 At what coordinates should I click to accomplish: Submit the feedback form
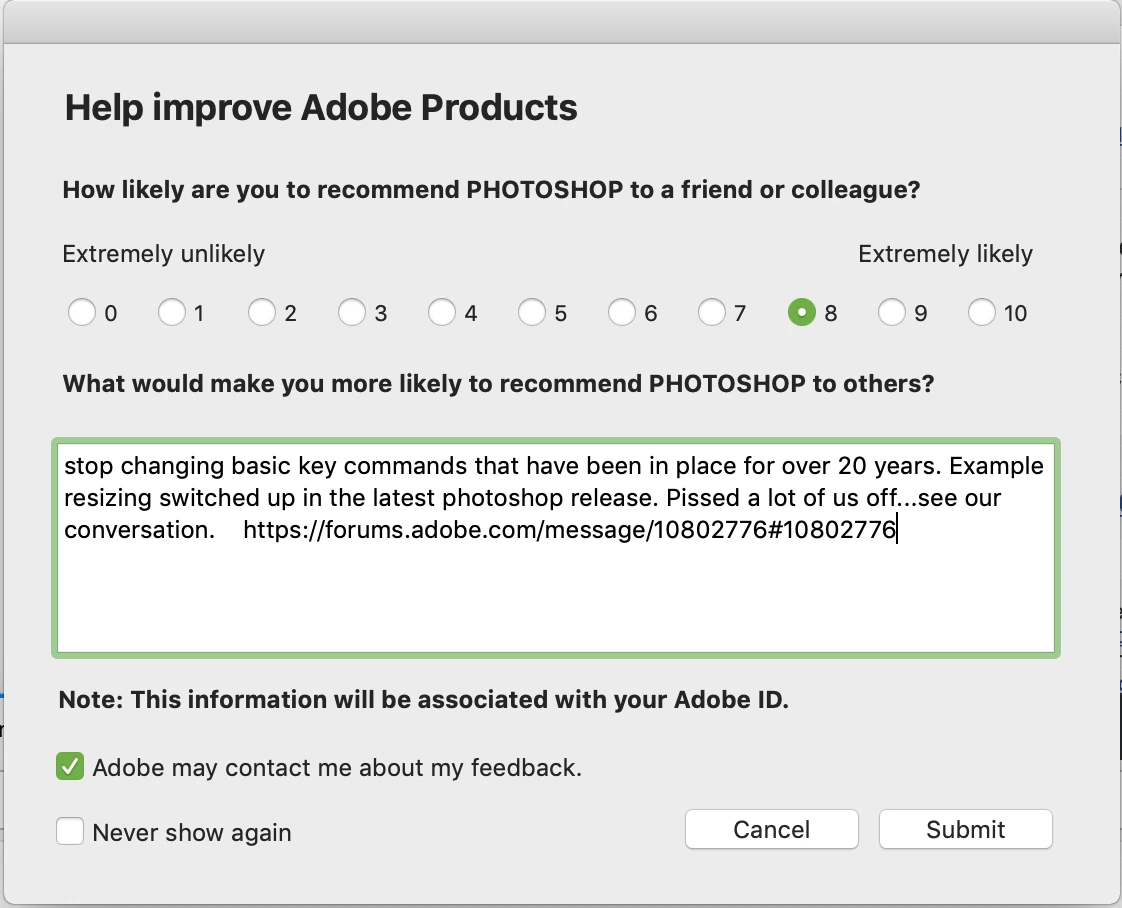(x=965, y=829)
